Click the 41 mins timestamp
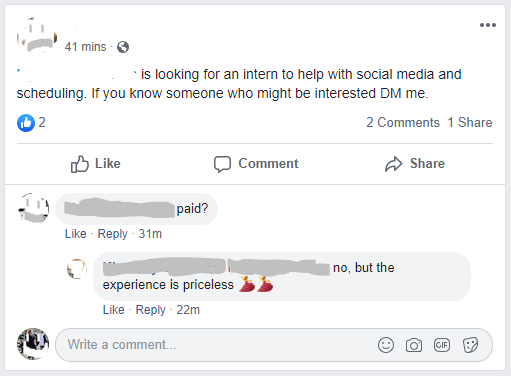The width and height of the screenshot is (511, 376). tap(86, 47)
